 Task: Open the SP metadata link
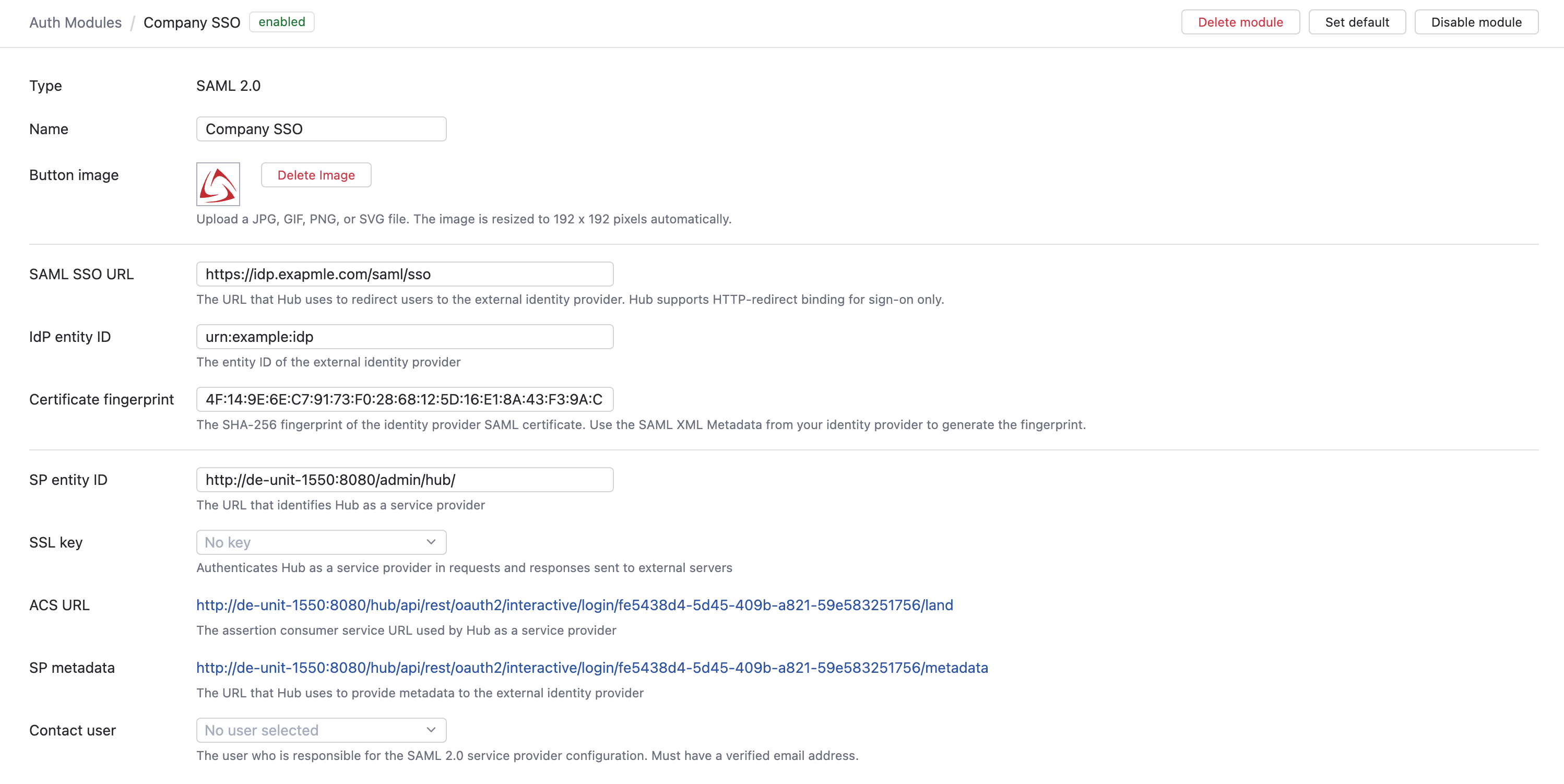[591, 668]
